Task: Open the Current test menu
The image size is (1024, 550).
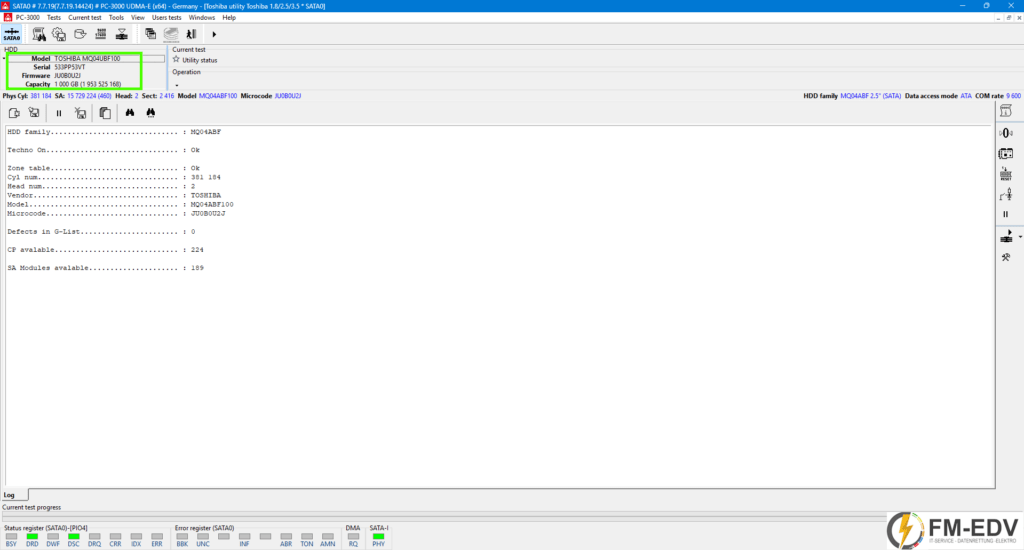Action: pos(85,18)
